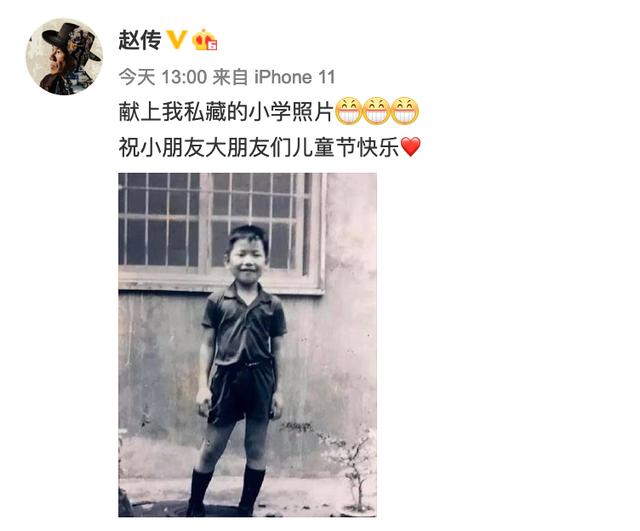Click the gold V verified badge

click(177, 40)
